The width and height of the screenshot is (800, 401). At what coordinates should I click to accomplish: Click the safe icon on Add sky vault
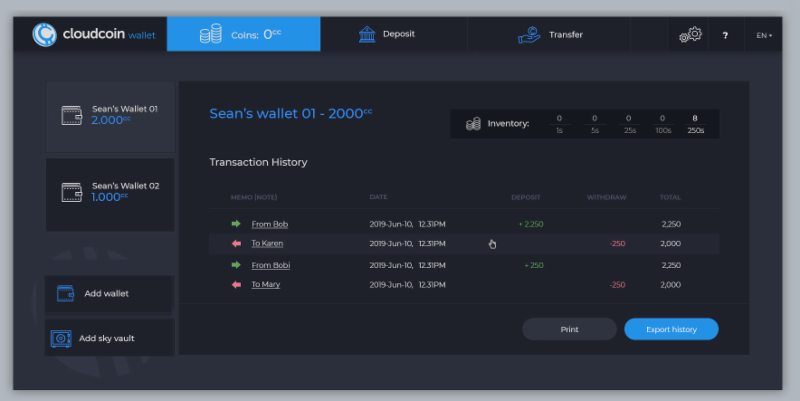pos(61,338)
